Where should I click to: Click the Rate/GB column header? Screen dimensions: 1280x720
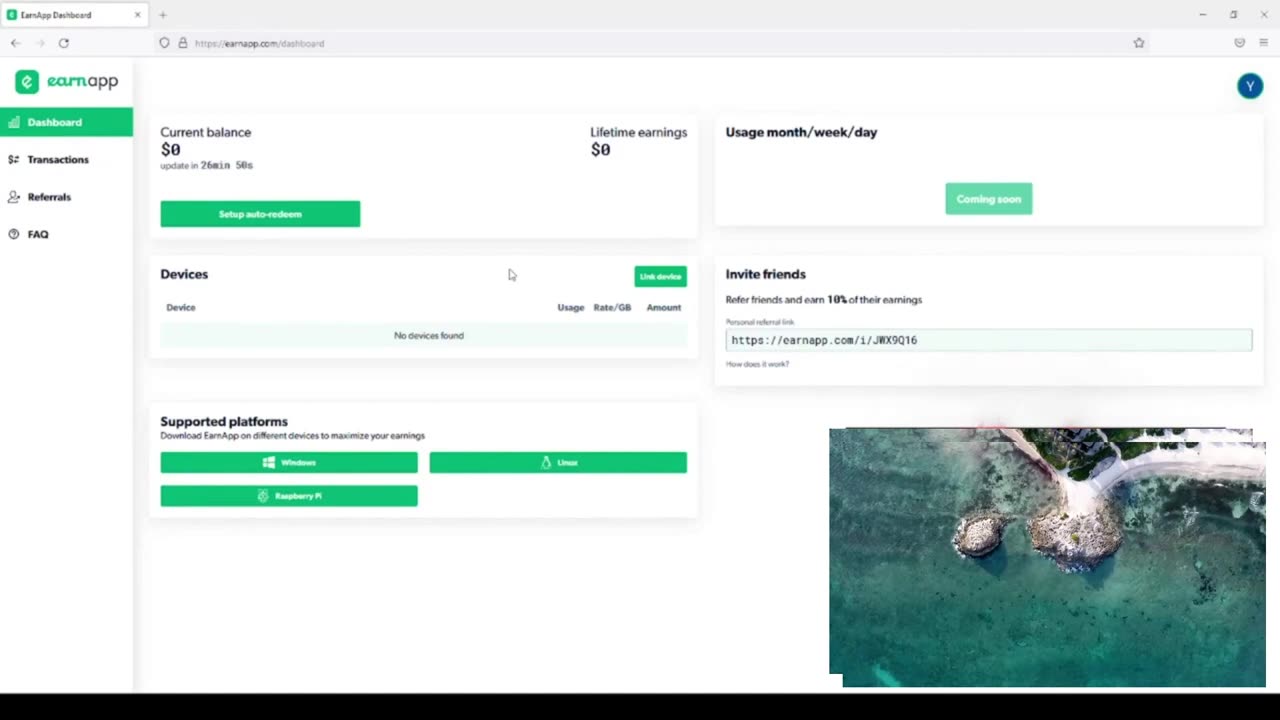tap(612, 308)
